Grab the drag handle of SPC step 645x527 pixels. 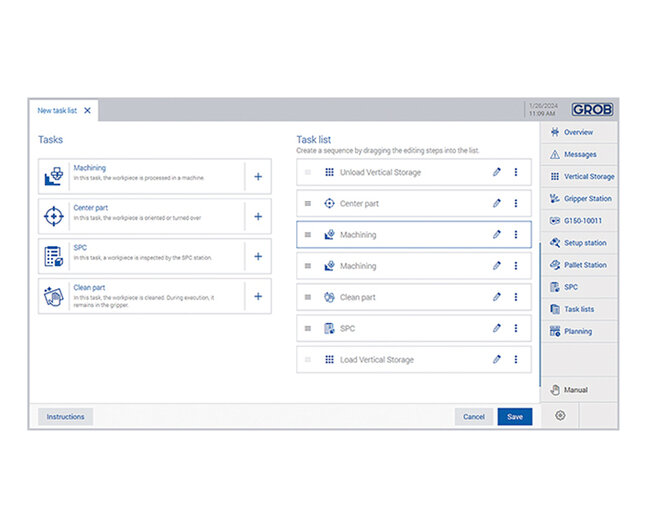pos(308,329)
